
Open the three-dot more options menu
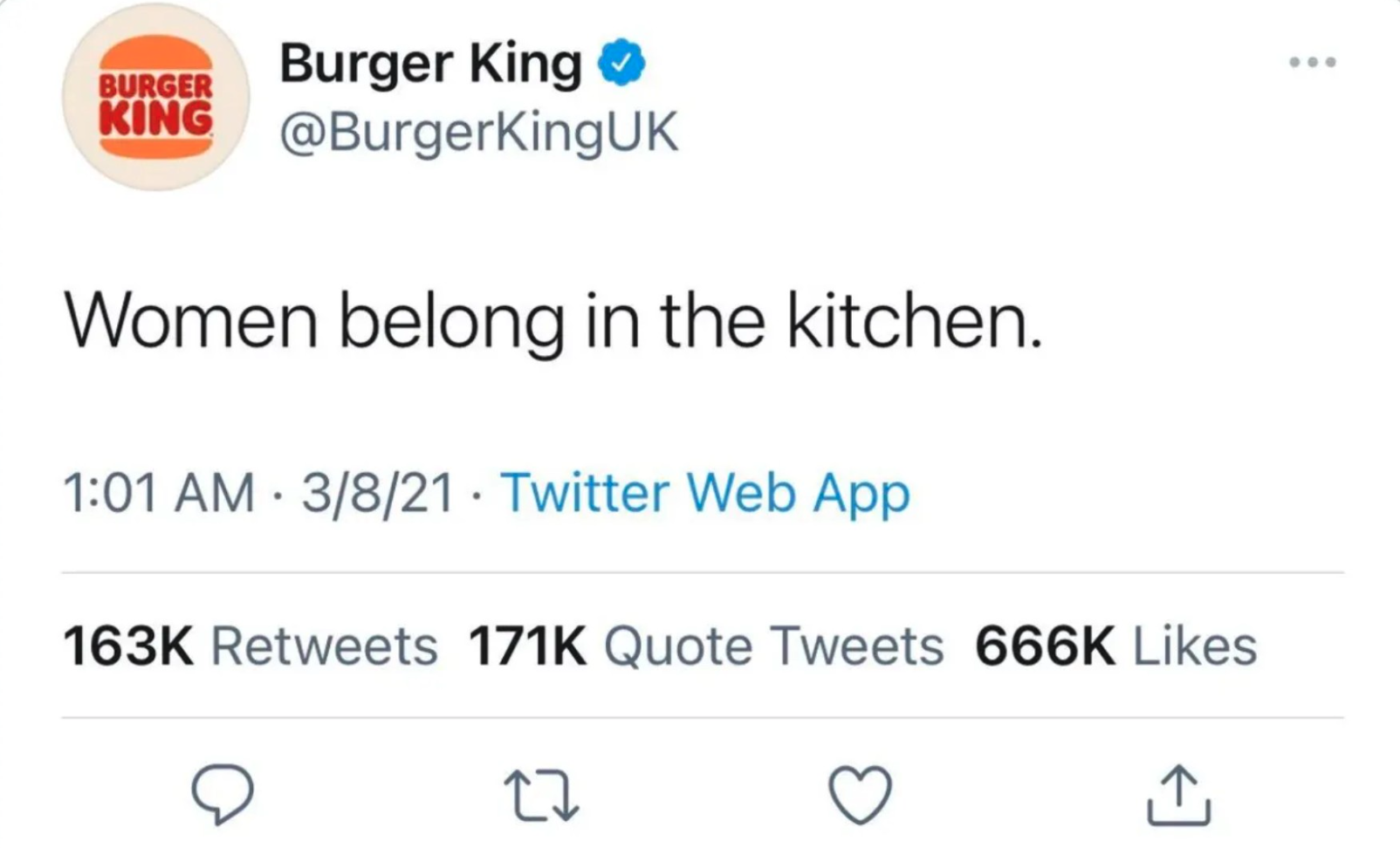[x=1312, y=62]
